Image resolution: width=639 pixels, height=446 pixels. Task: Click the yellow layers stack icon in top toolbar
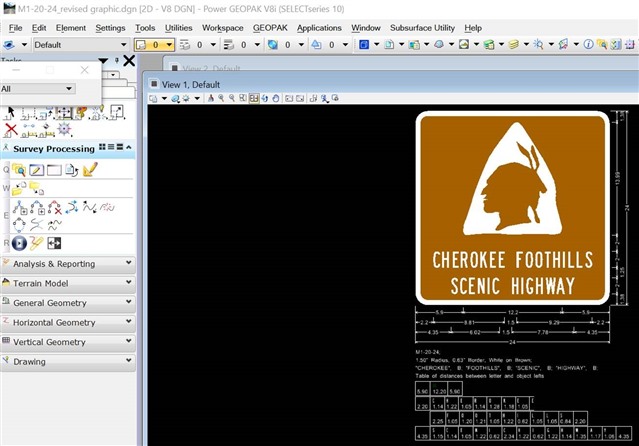(513, 44)
